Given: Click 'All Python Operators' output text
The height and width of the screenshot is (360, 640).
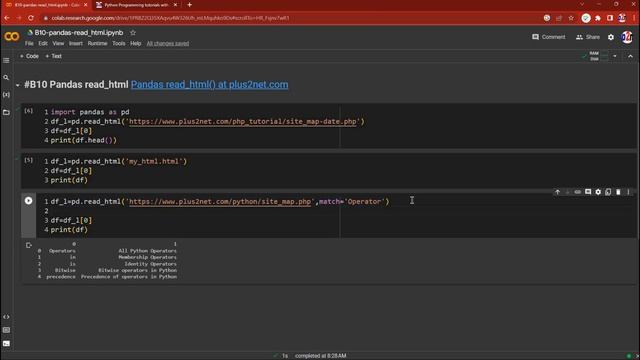Looking at the screenshot, I should pos(148,251).
